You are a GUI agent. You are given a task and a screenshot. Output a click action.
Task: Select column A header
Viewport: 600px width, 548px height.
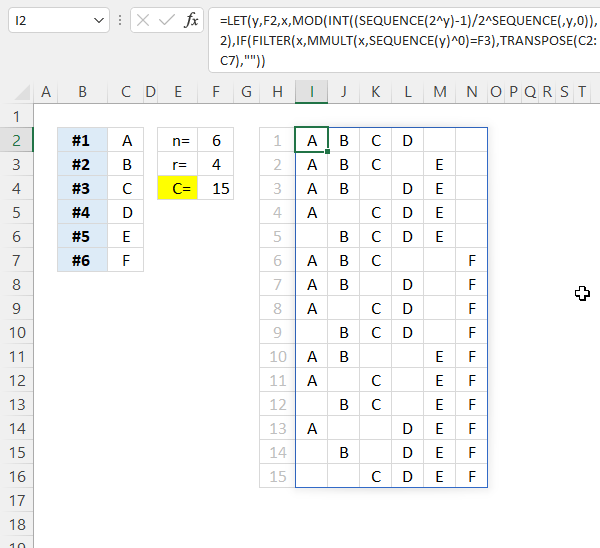[x=46, y=92]
